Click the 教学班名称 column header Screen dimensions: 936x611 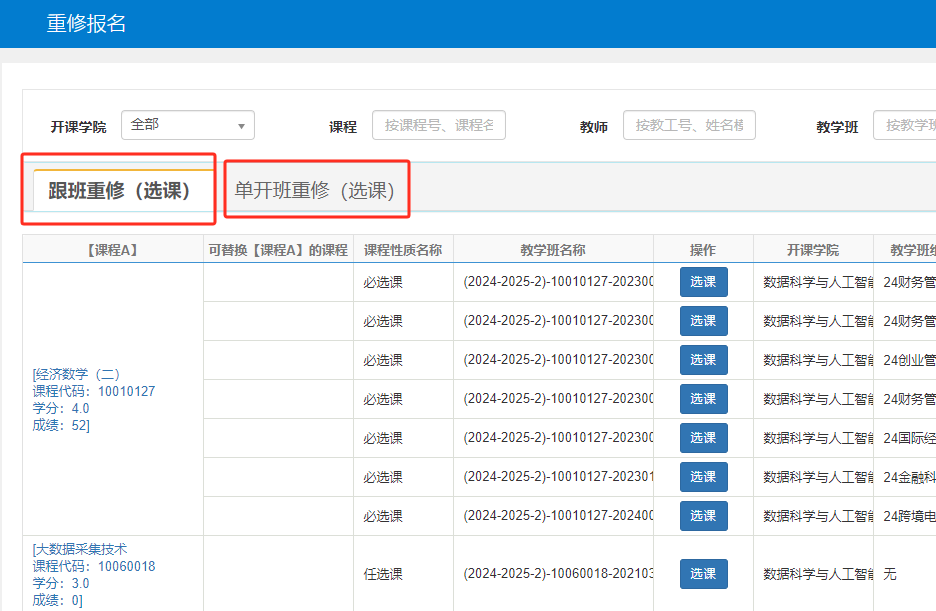pyautogui.click(x=553, y=250)
